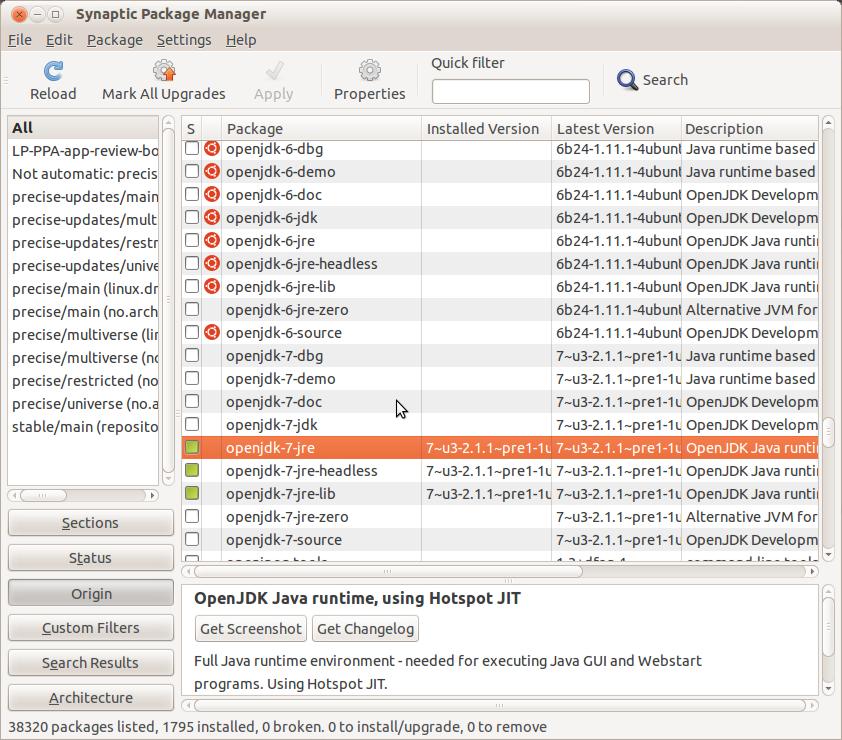
Task: Click the Reload toolbar icon
Action: (x=53, y=71)
